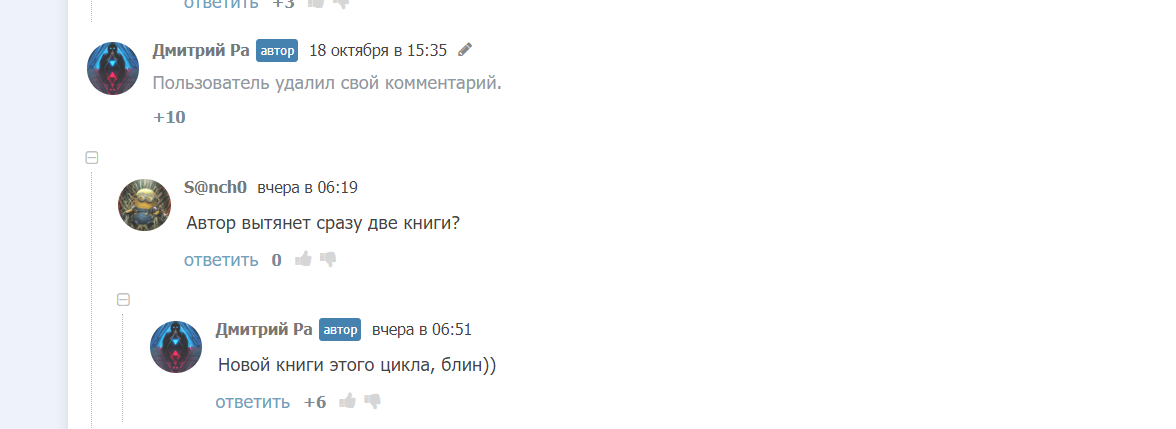Click the pencil edit icon on deleted comment

(465, 50)
